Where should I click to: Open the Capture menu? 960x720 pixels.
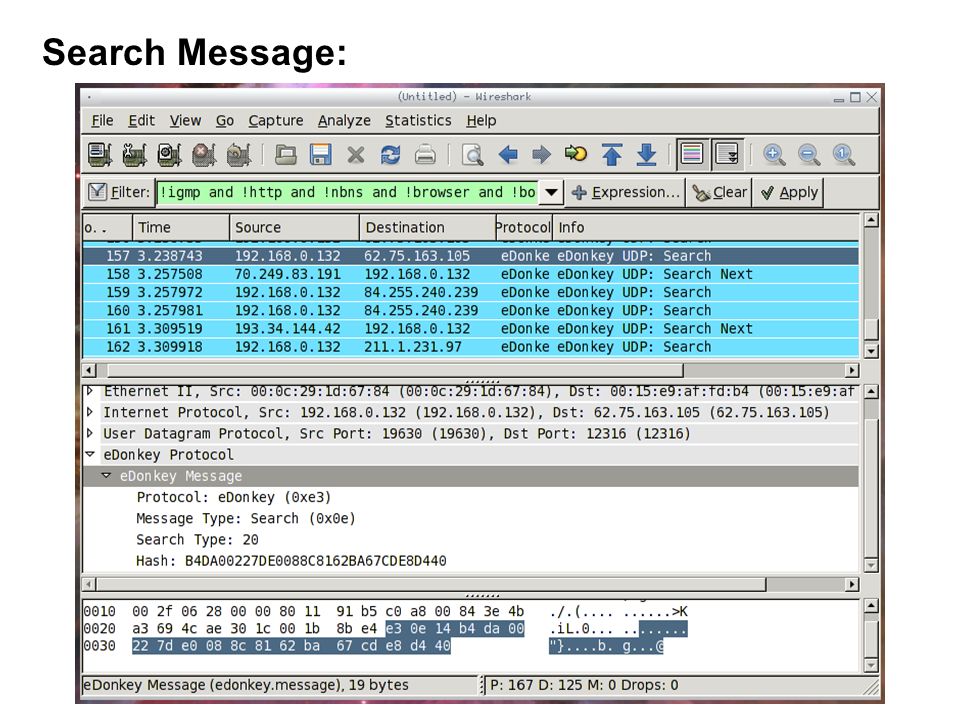tap(276, 121)
